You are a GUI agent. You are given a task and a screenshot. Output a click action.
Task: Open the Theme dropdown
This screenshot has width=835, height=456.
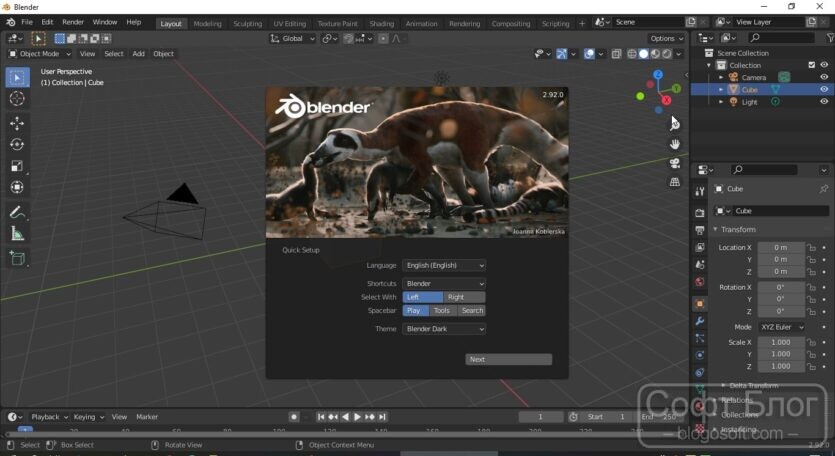[444, 329]
